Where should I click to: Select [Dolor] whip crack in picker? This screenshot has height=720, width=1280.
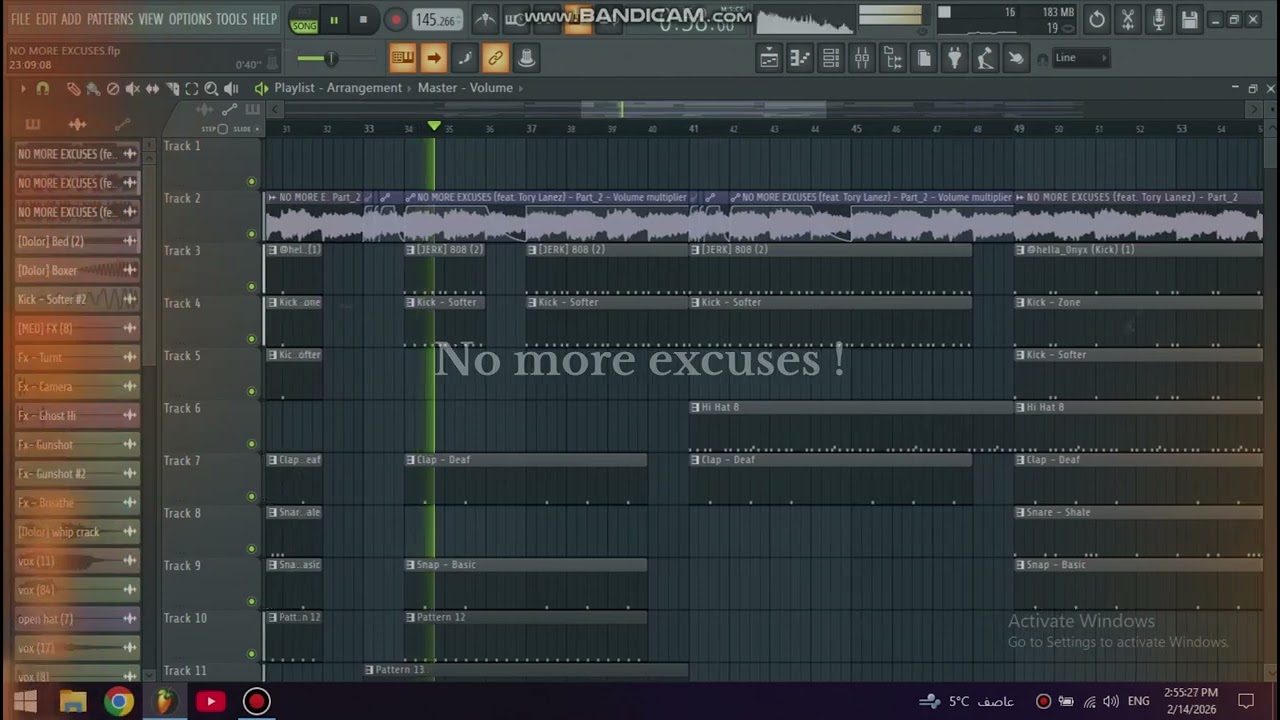tap(77, 532)
